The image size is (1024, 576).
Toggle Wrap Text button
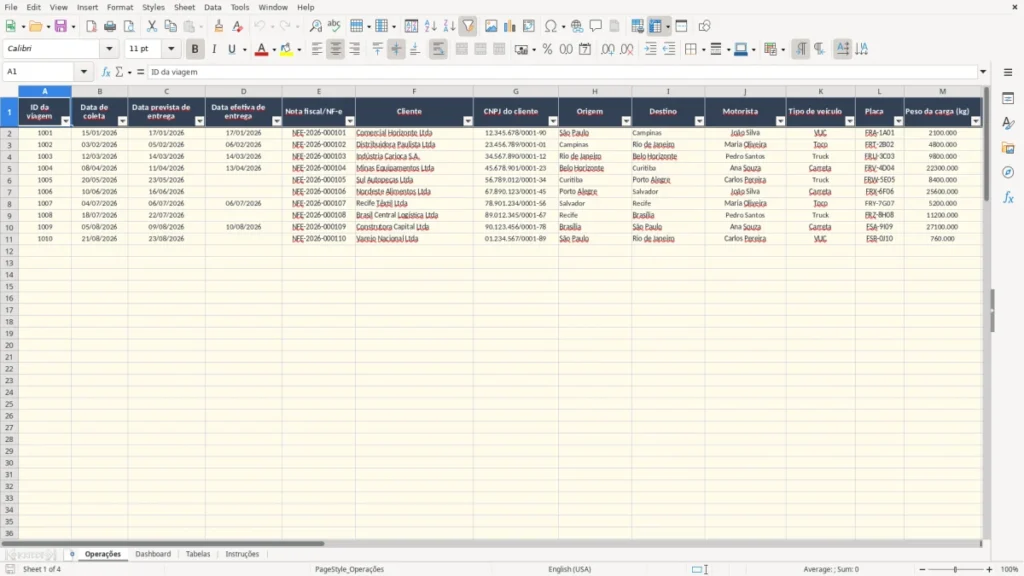point(438,49)
